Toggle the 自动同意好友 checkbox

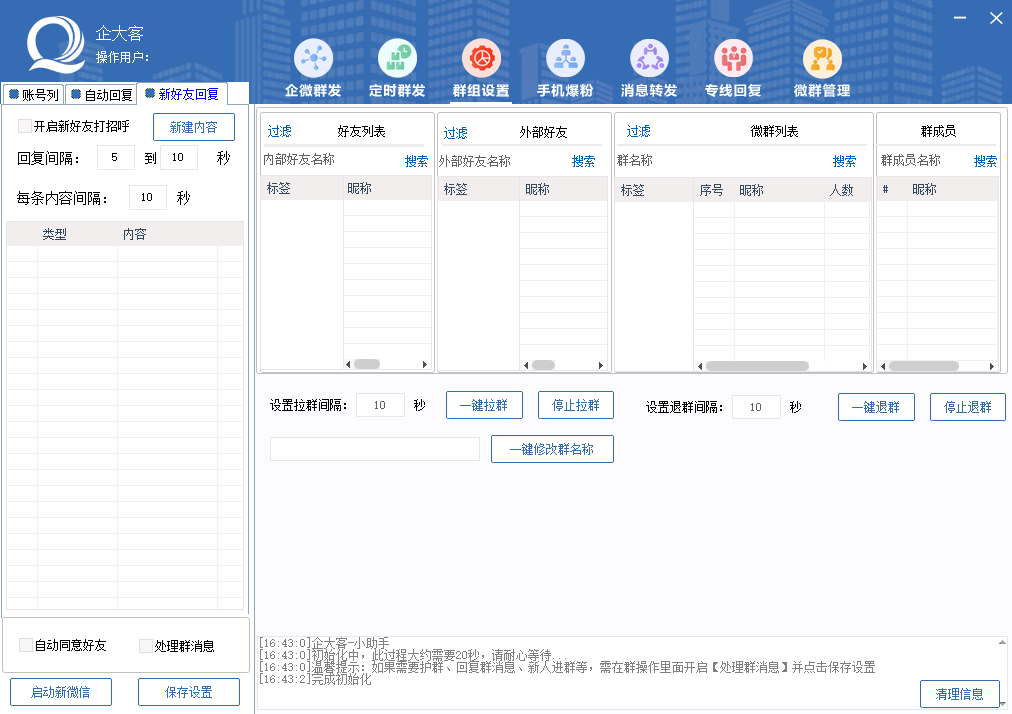[x=26, y=646]
